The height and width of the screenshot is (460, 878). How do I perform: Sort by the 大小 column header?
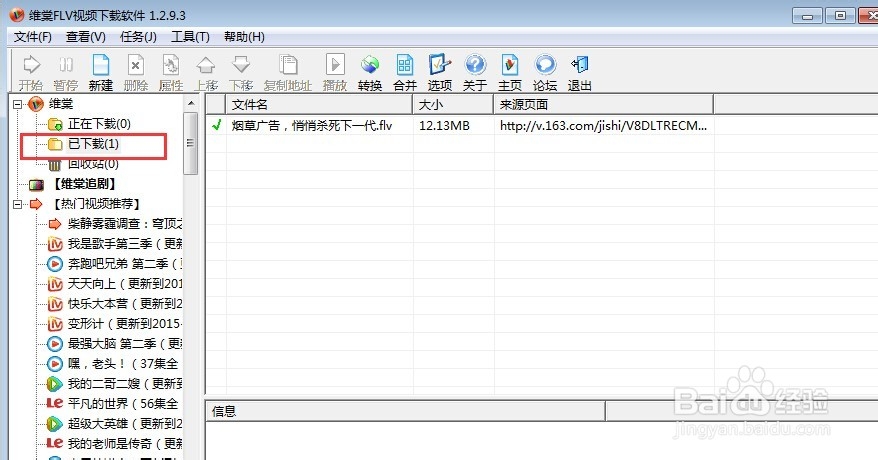click(x=453, y=105)
